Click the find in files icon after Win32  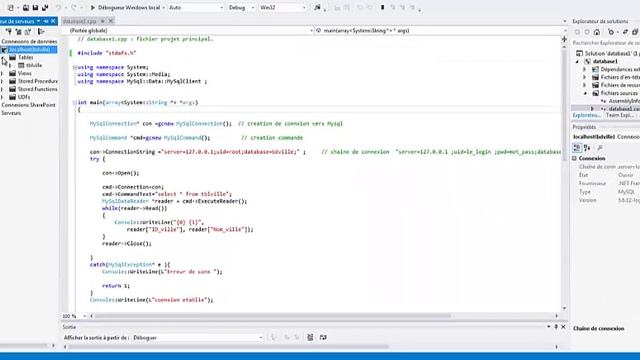click(317, 7)
